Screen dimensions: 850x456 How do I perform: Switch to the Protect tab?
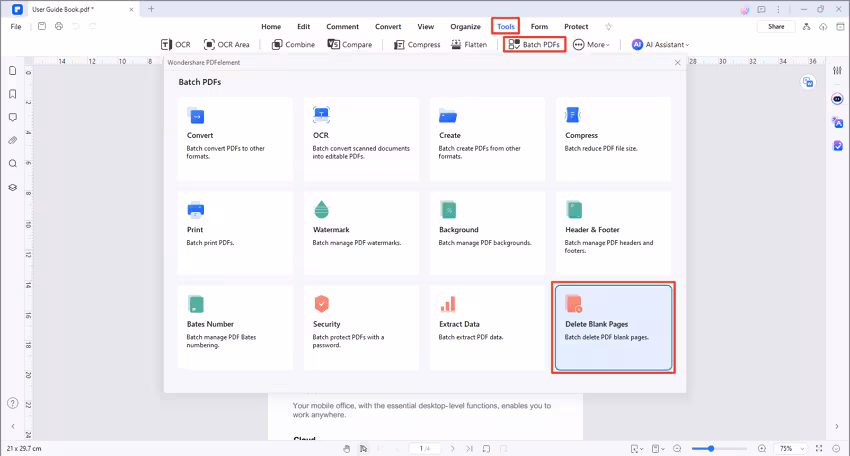[x=576, y=26]
